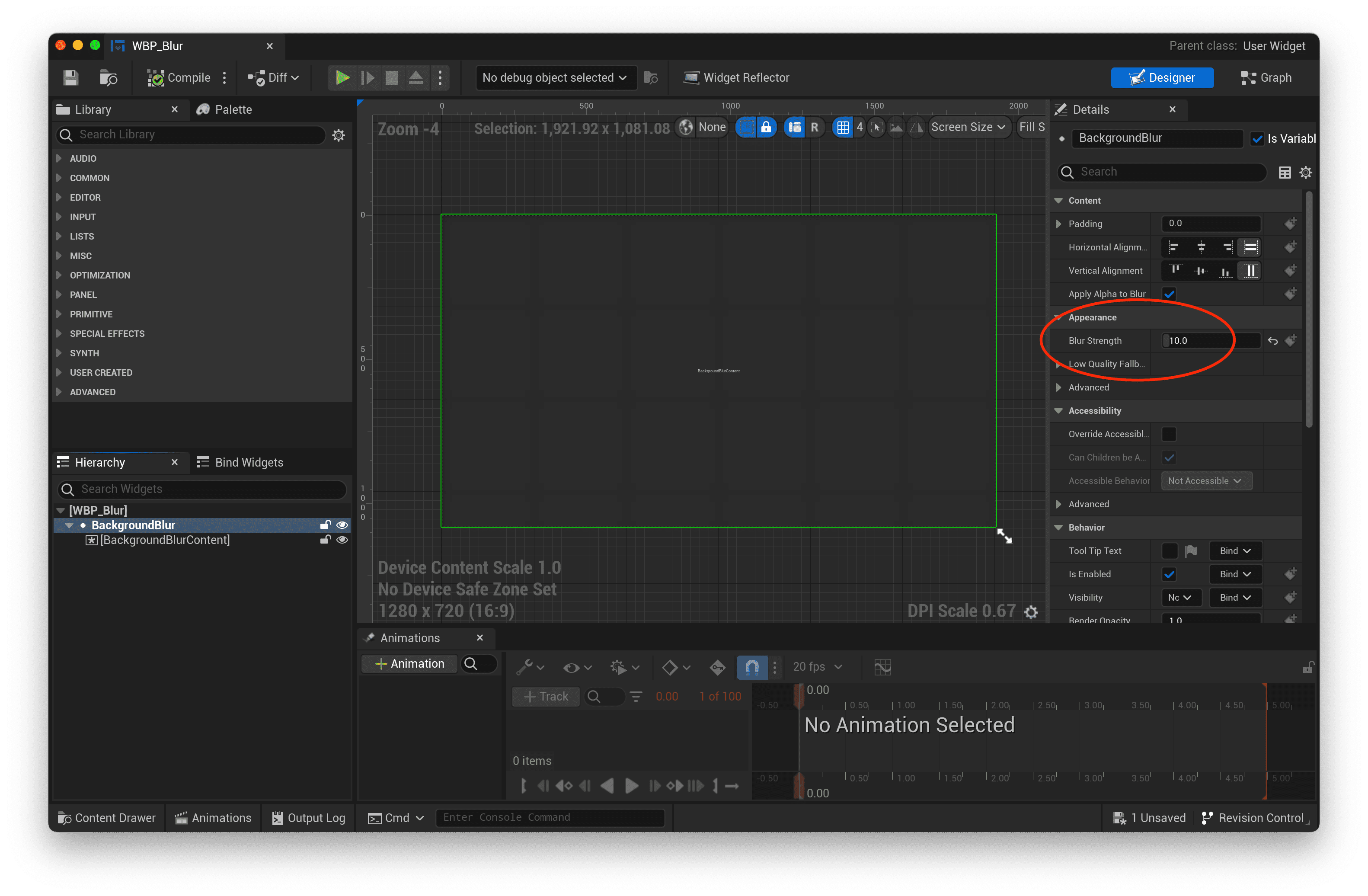Click the Library settings gear icon
The width and height of the screenshot is (1368, 896).
pos(339,135)
